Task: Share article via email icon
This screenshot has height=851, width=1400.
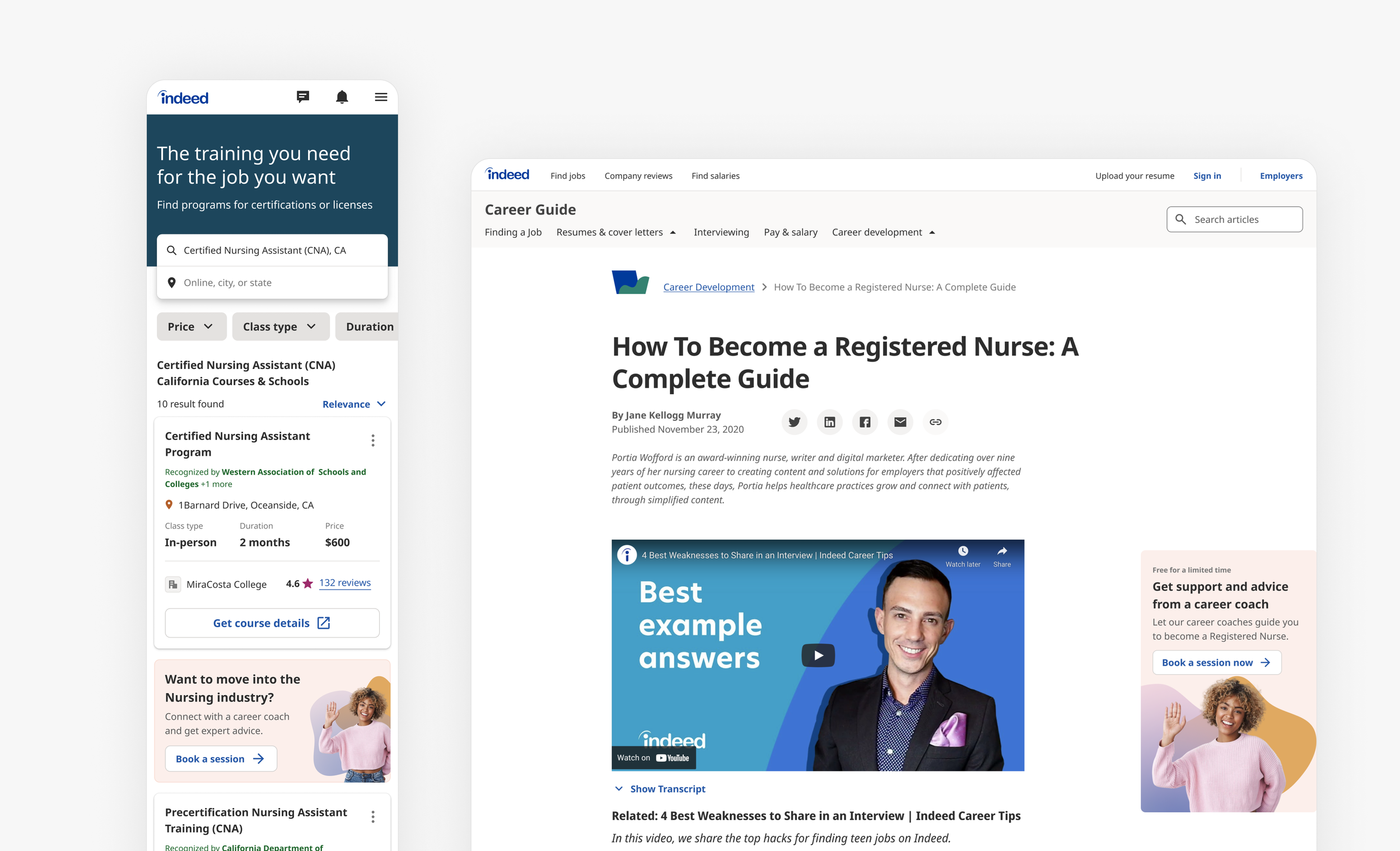Action: click(900, 422)
